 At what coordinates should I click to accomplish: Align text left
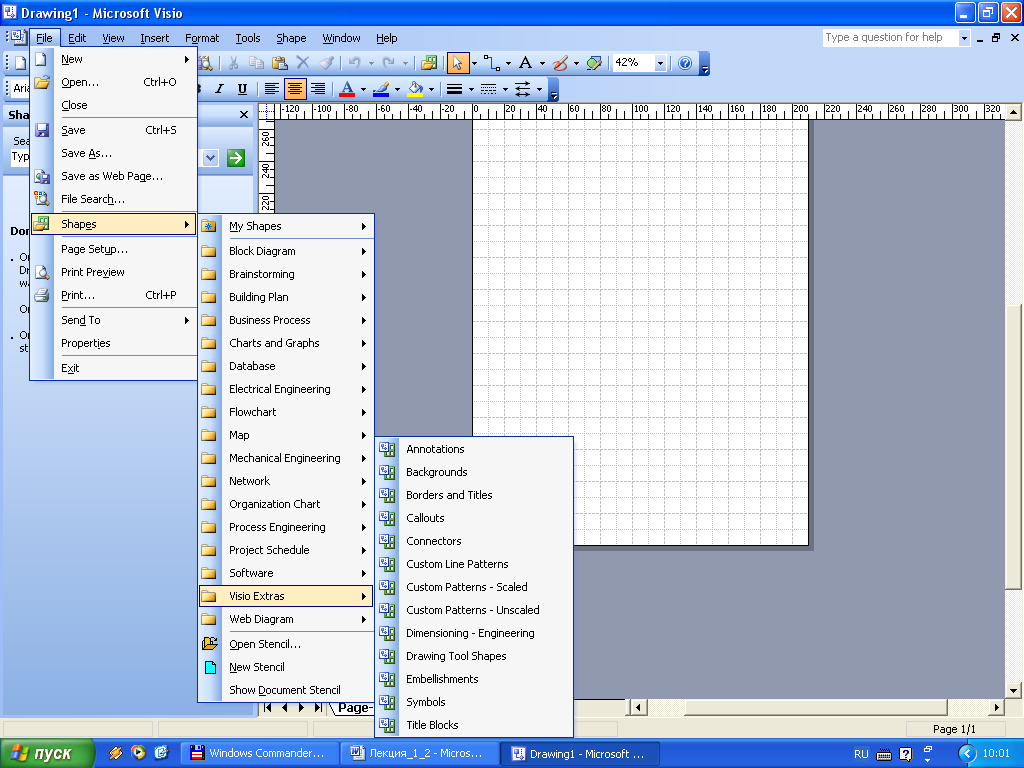point(272,89)
